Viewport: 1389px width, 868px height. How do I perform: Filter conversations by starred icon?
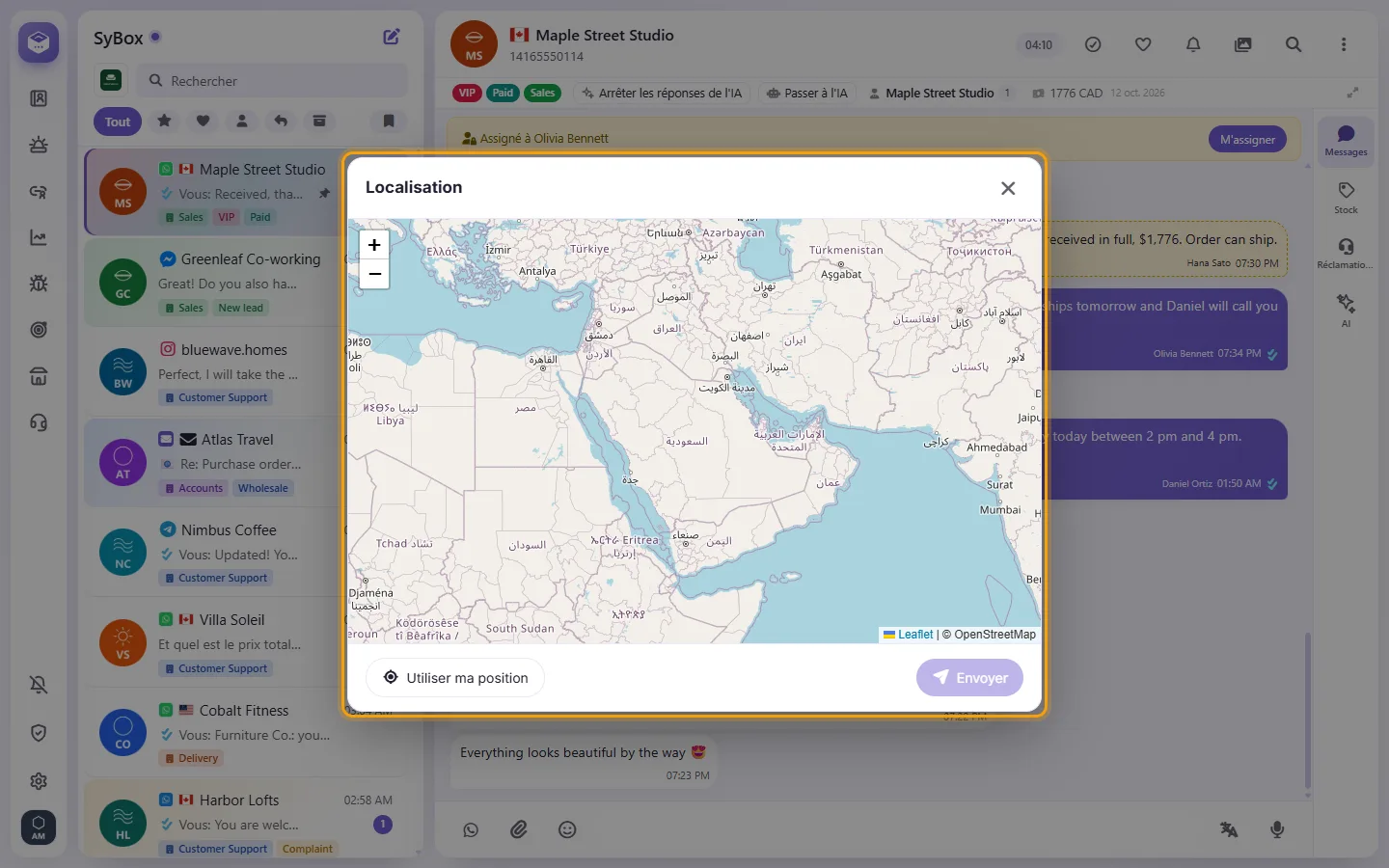165,121
